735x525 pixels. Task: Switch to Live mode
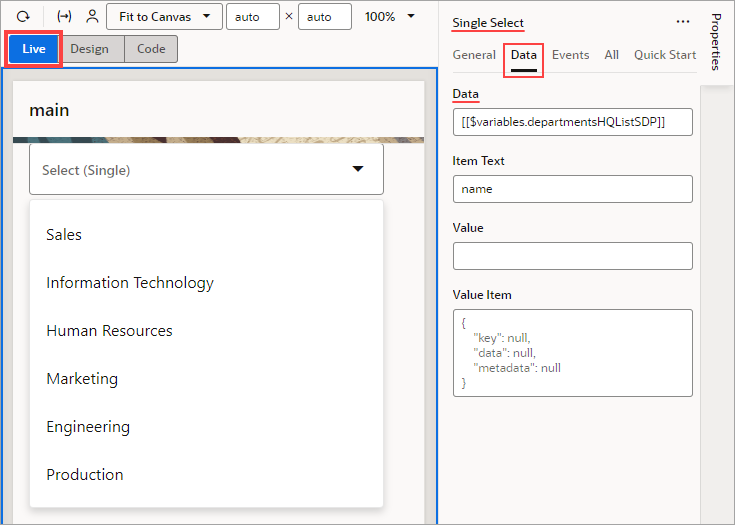click(x=34, y=49)
